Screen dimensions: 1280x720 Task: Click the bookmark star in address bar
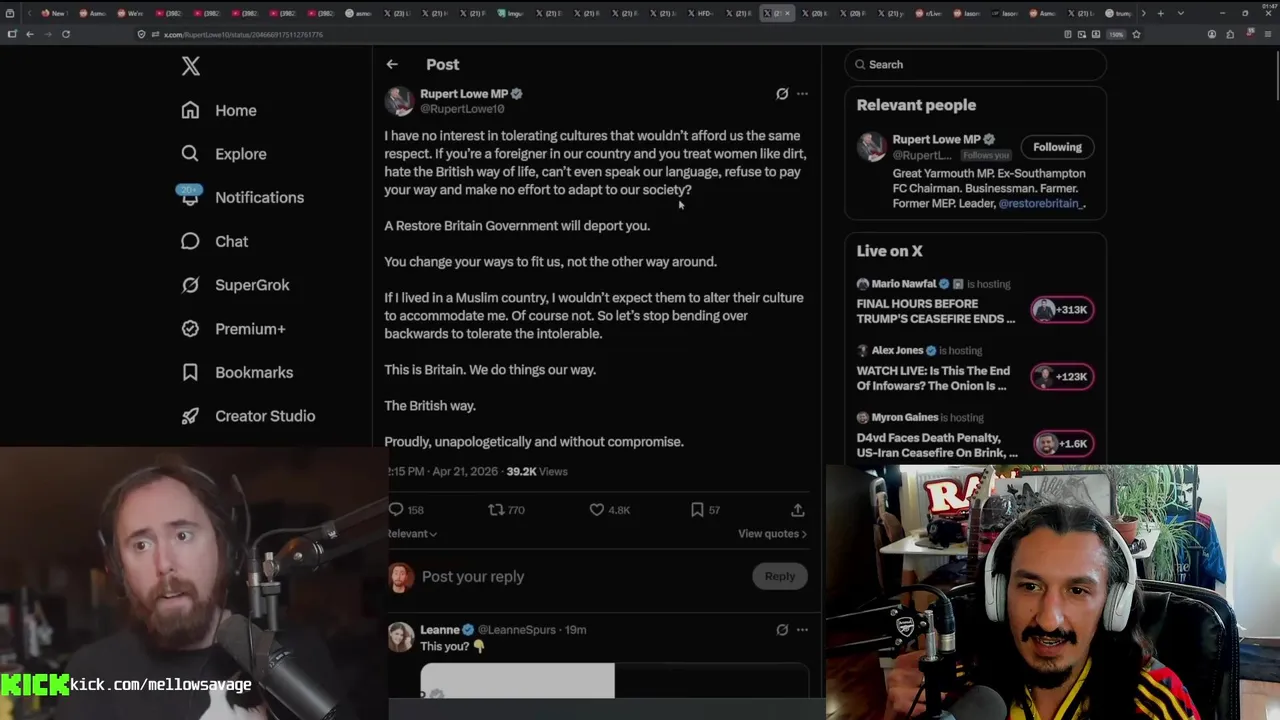point(1136,34)
